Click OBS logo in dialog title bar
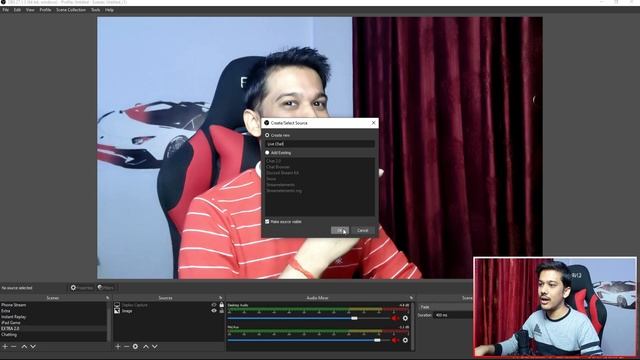 (x=267, y=123)
